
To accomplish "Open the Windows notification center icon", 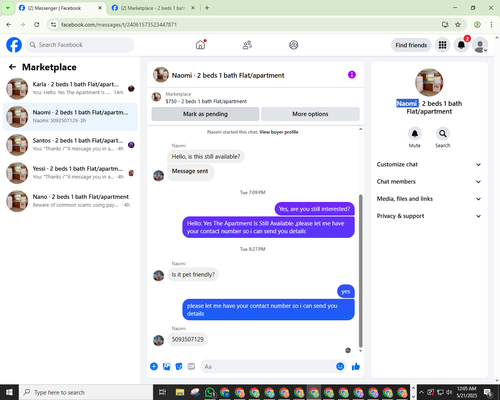I will 488,392.
